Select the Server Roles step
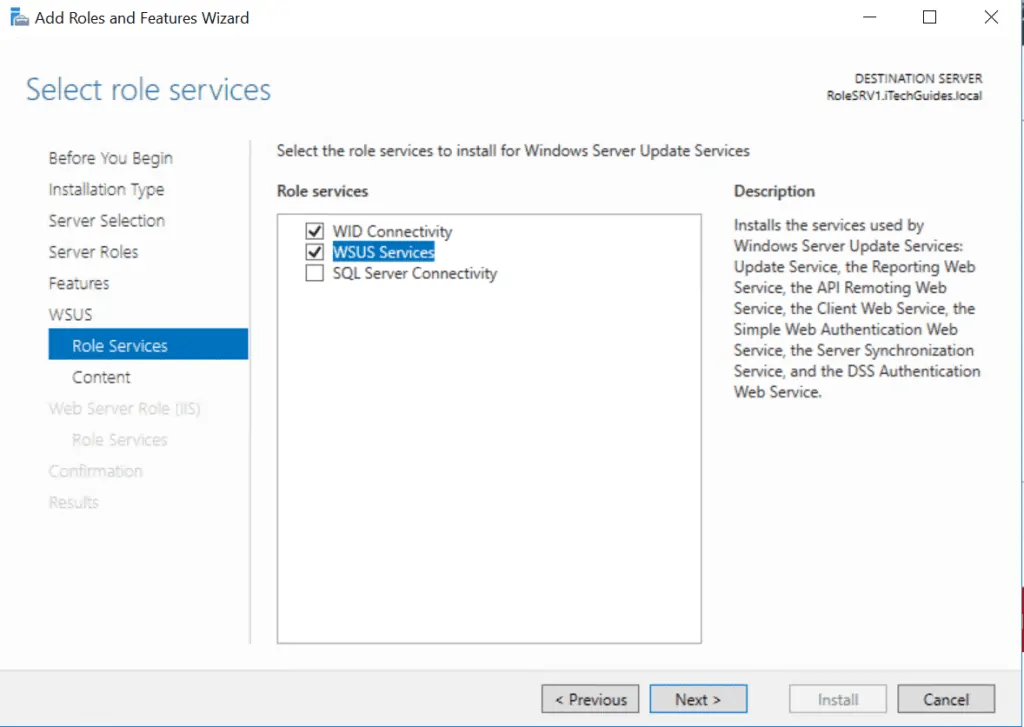1024x727 pixels. 94,252
